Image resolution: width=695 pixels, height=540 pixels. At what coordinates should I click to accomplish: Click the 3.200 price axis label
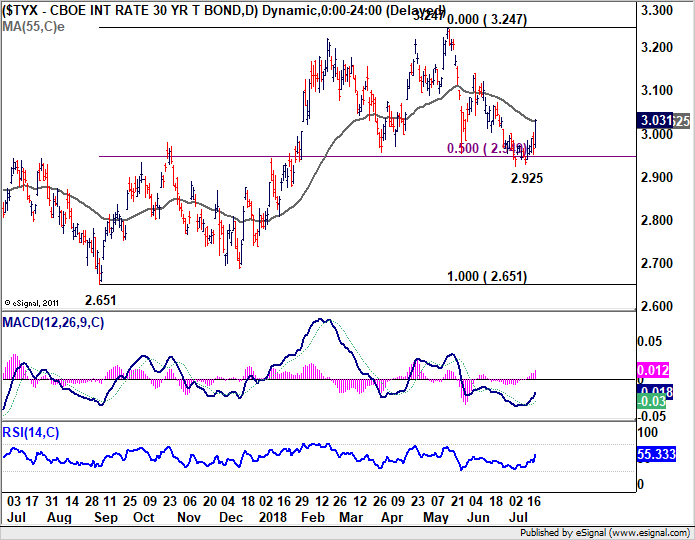click(657, 47)
